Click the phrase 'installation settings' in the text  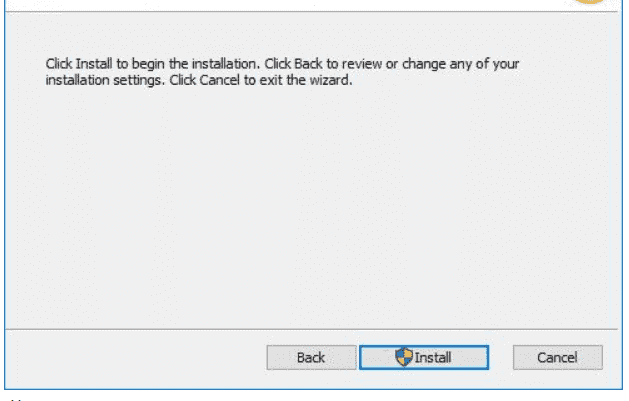pyautogui.click(x=103, y=80)
